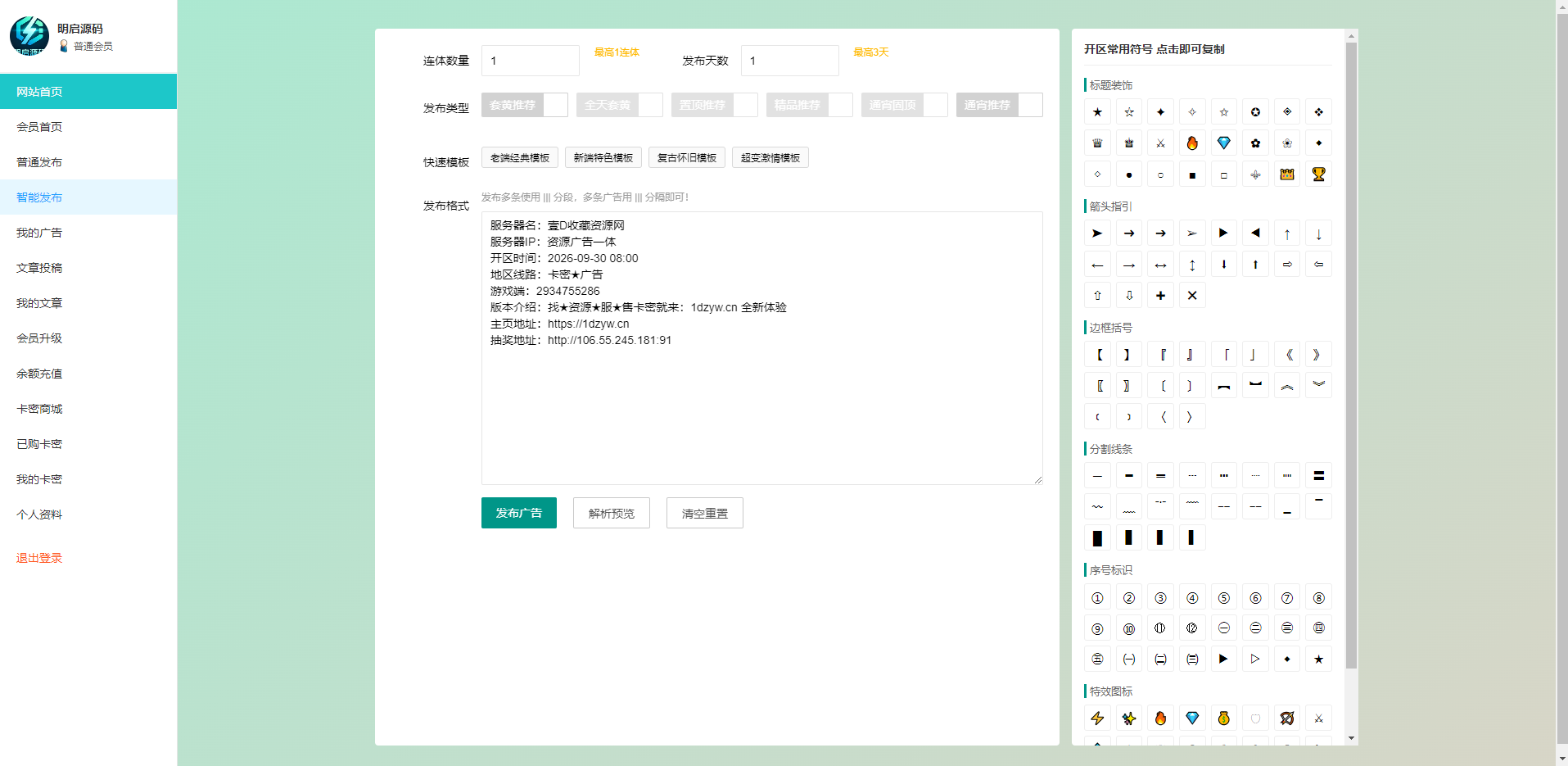Click the 解析预览 button
This screenshot has width=1568, height=766.
point(612,513)
